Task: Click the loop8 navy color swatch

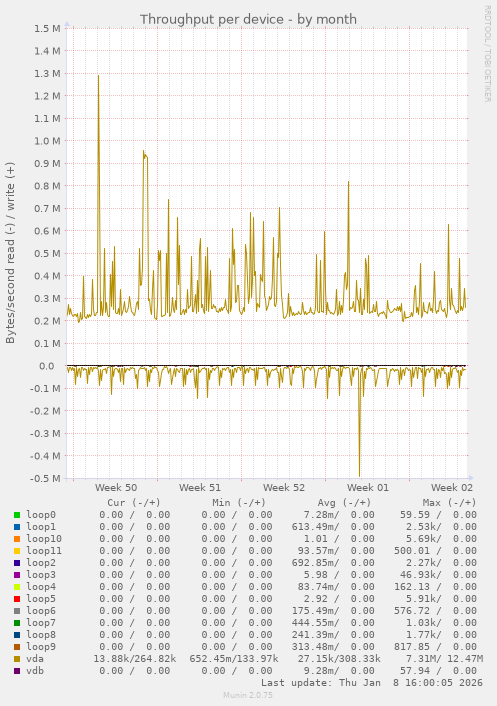Action: tap(17, 635)
